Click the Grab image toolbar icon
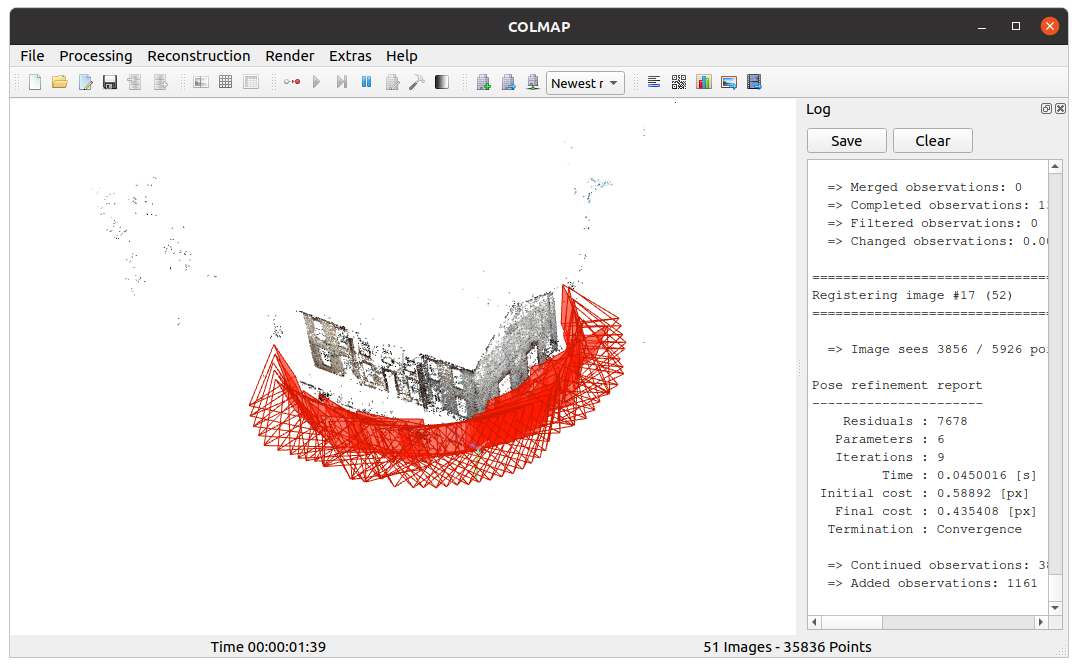Viewport: 1078px width, 667px height. tap(729, 83)
